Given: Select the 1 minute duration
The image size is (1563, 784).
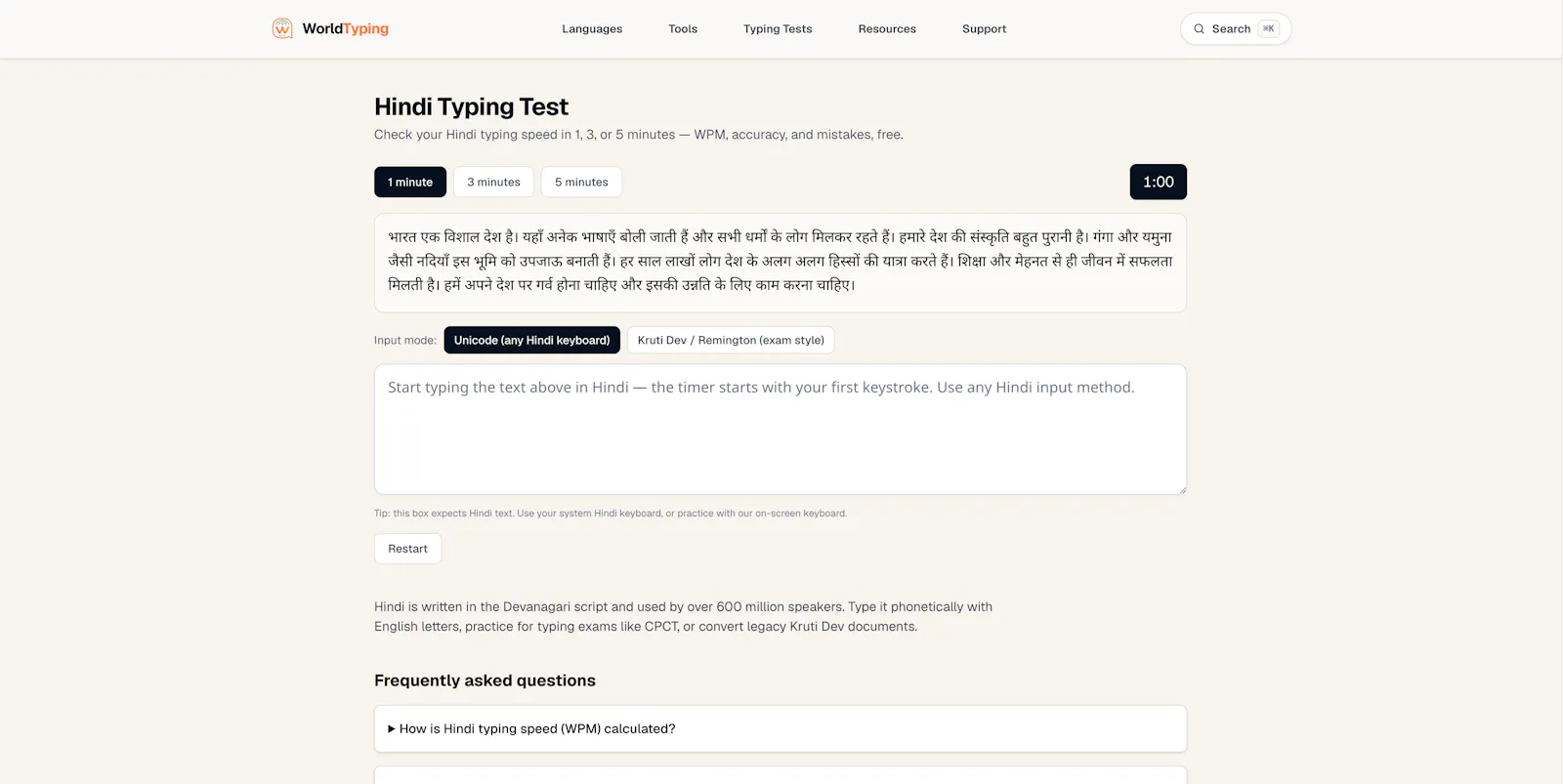Looking at the screenshot, I should coord(410,182).
